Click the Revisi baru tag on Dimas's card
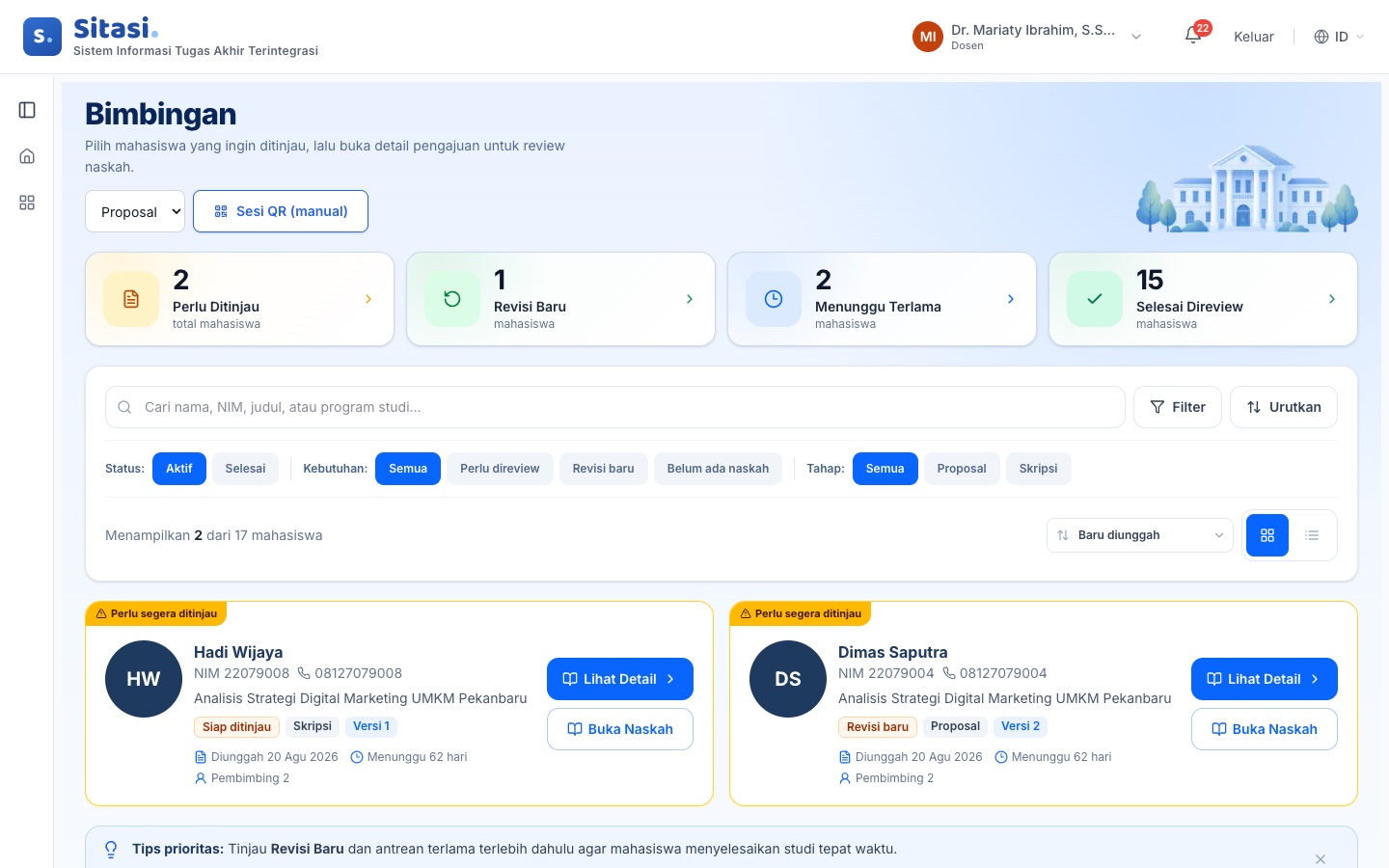This screenshot has width=1389, height=868. click(878, 727)
